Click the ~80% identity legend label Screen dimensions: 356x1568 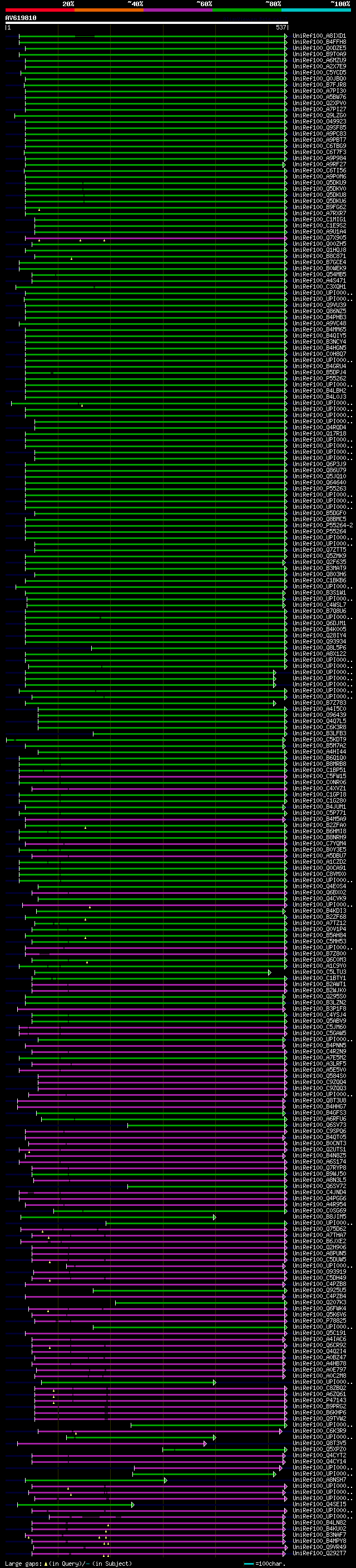273,4
